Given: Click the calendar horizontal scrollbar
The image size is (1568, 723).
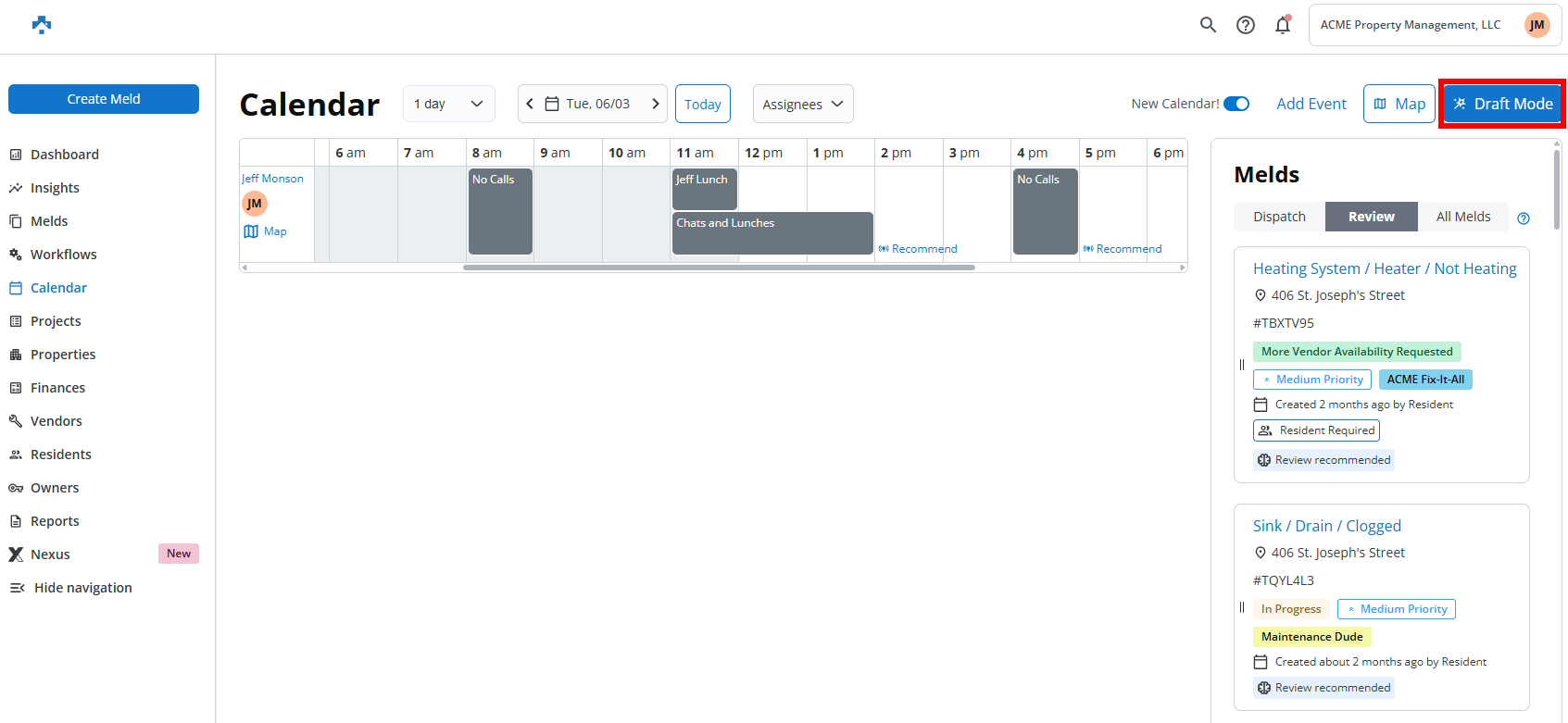Looking at the screenshot, I should click(719, 268).
